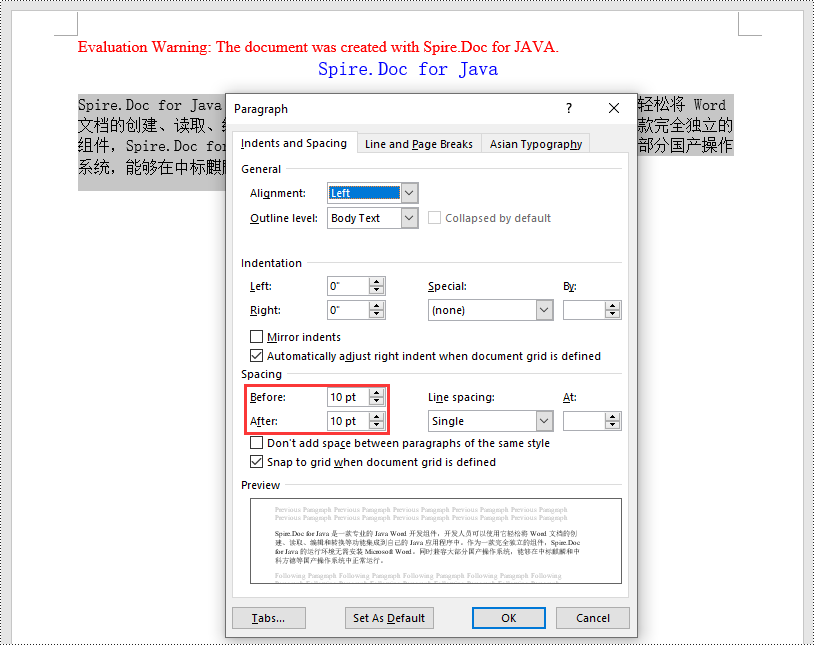
Task: Enable the Mirror indents checkbox
Action: point(256,337)
